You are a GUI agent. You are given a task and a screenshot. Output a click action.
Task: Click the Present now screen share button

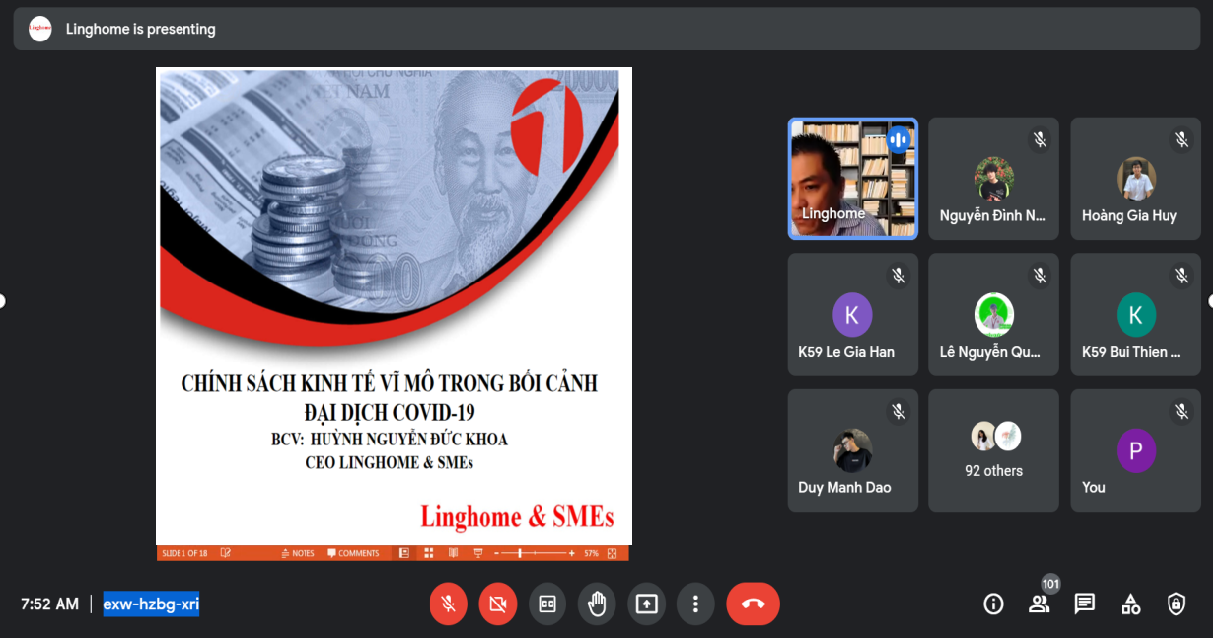coord(646,604)
